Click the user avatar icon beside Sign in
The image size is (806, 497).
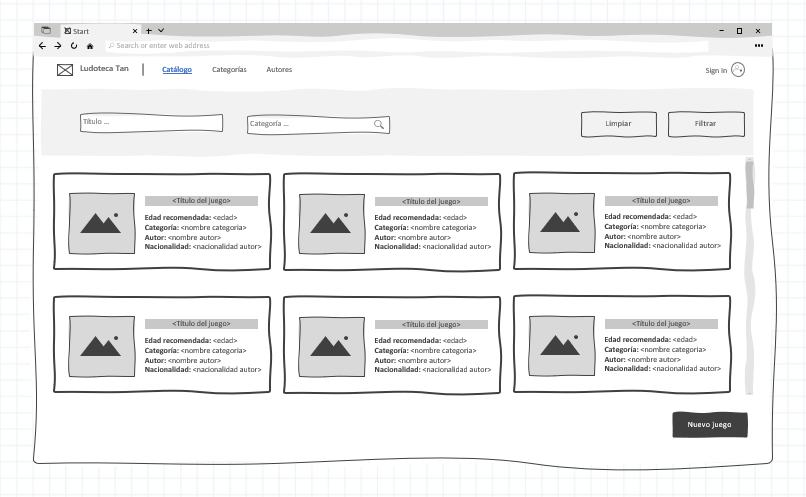738,70
